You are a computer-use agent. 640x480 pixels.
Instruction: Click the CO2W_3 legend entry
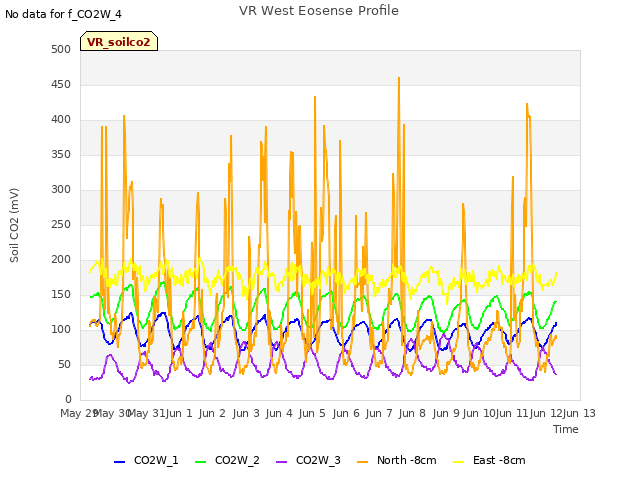308,460
